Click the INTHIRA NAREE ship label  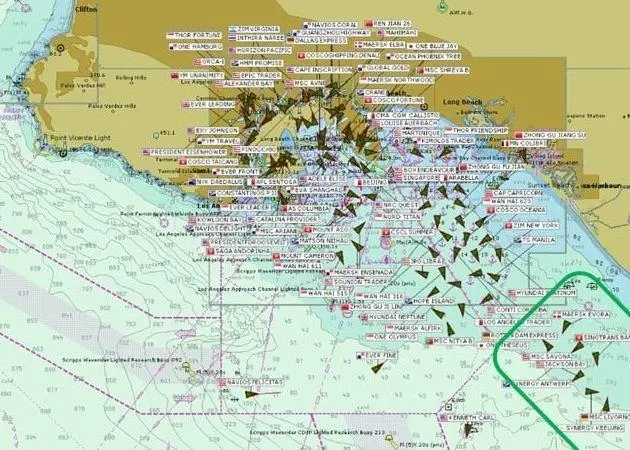point(256,38)
